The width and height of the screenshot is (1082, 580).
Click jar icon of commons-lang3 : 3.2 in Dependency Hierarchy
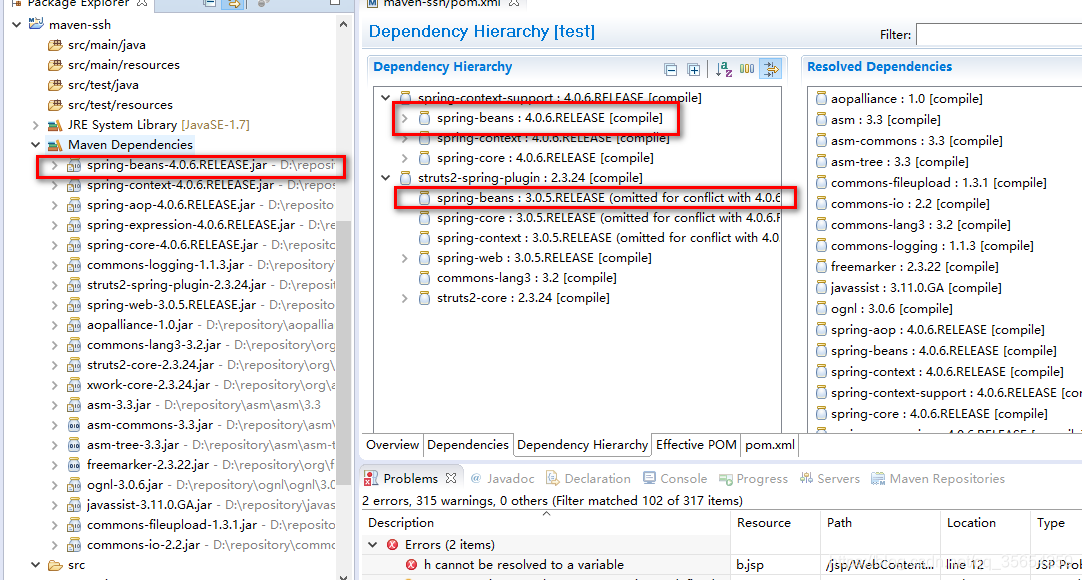[424, 278]
